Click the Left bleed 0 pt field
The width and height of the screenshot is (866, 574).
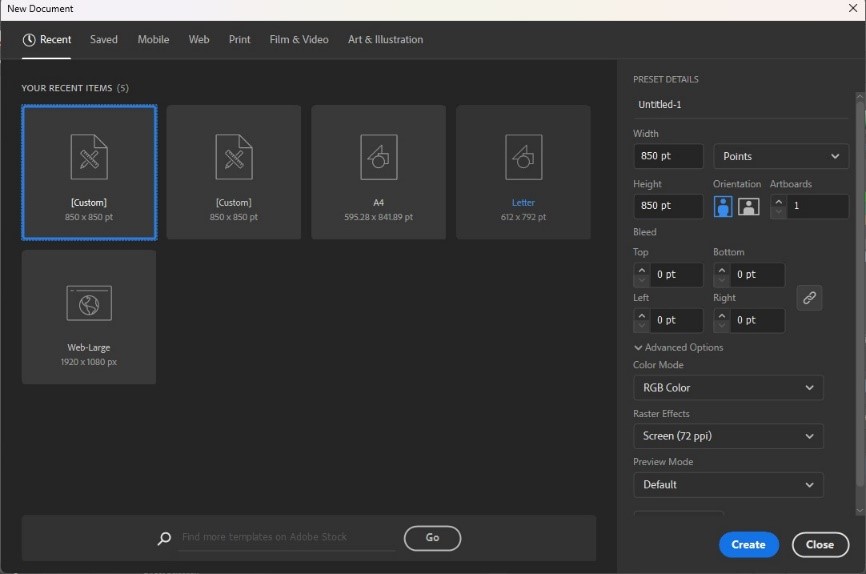point(676,320)
